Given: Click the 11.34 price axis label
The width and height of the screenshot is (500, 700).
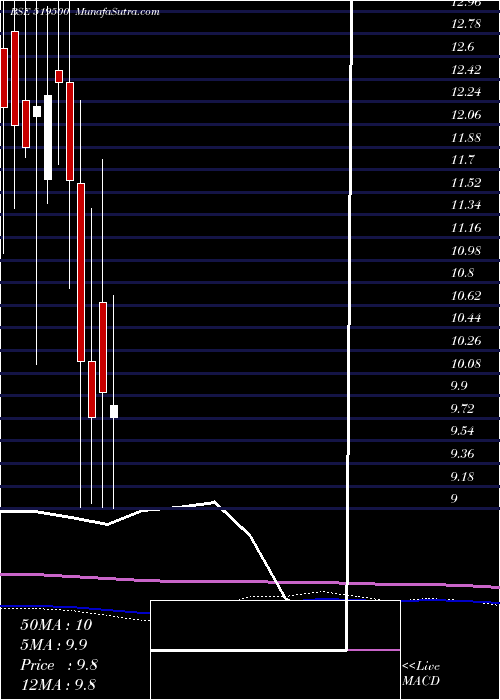Looking at the screenshot, I should [x=466, y=205].
